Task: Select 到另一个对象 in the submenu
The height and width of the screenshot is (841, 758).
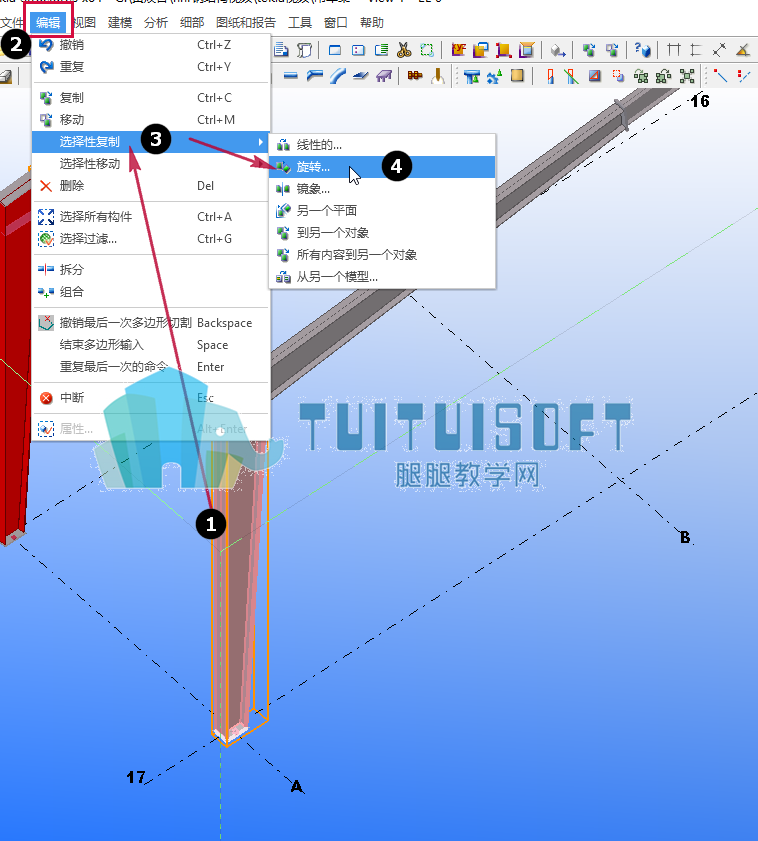Action: (x=382, y=233)
